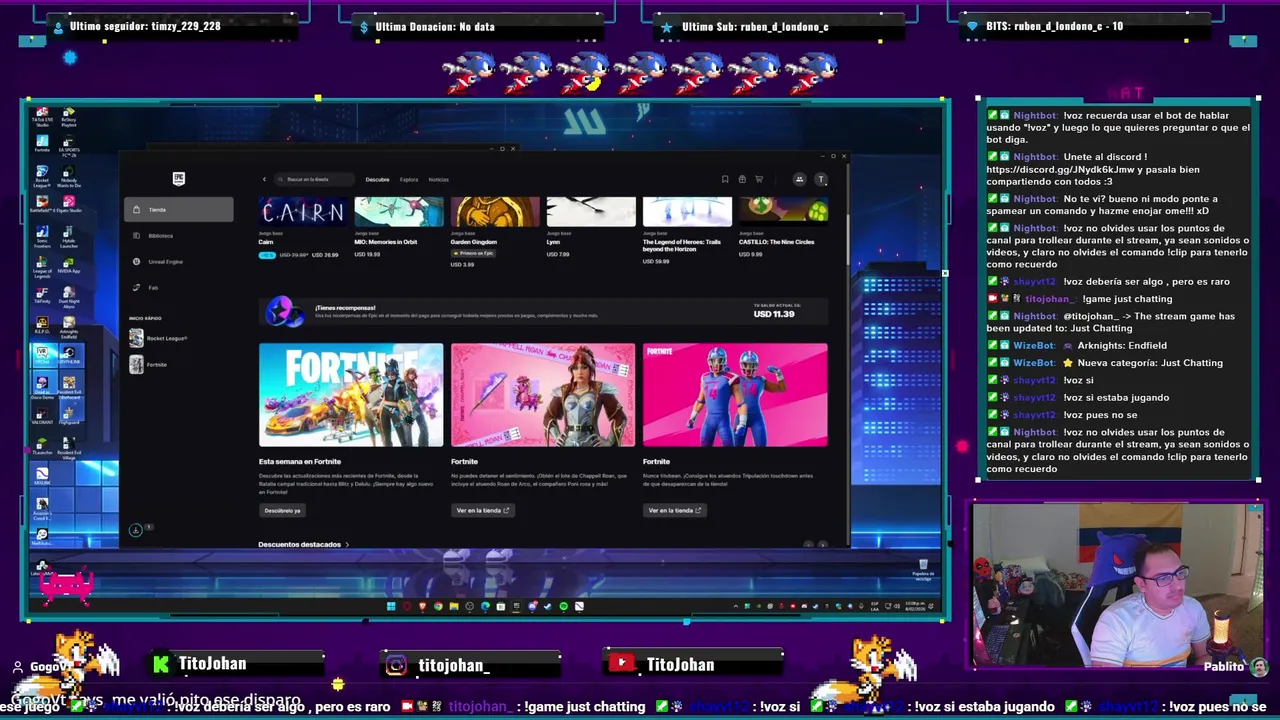Screen dimensions: 1280x720
Task: Open the EA SPORTS FC 26 desktop icon
Action: click(x=69, y=145)
